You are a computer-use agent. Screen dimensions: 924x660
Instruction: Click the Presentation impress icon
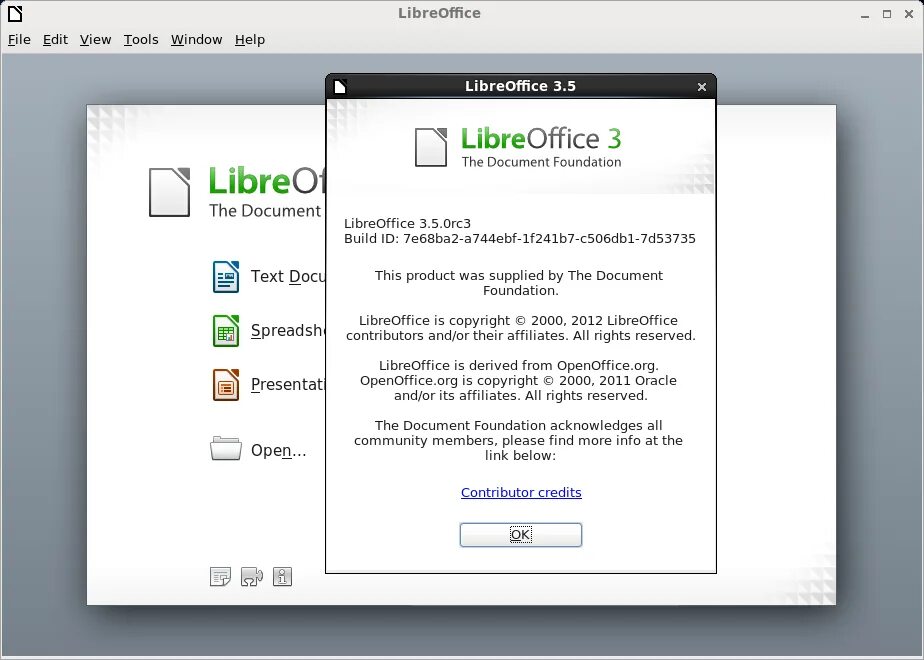point(226,385)
